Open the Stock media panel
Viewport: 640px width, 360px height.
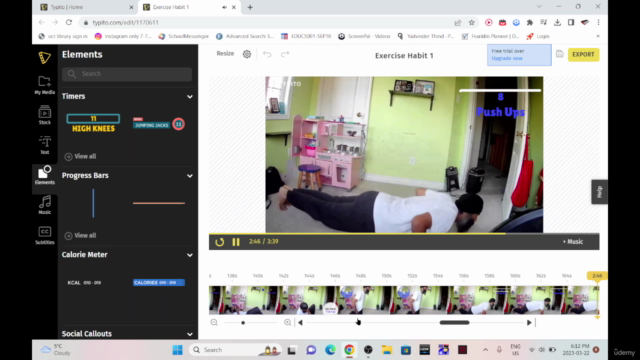[44, 115]
